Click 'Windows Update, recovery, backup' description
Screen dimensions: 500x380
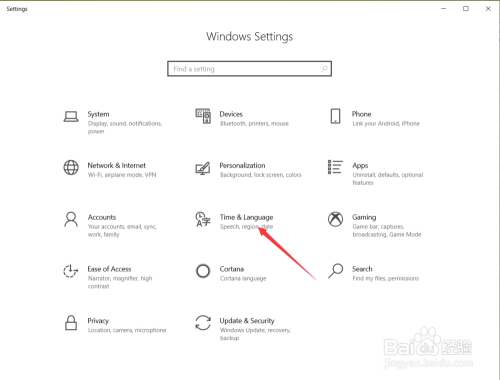coord(255,334)
